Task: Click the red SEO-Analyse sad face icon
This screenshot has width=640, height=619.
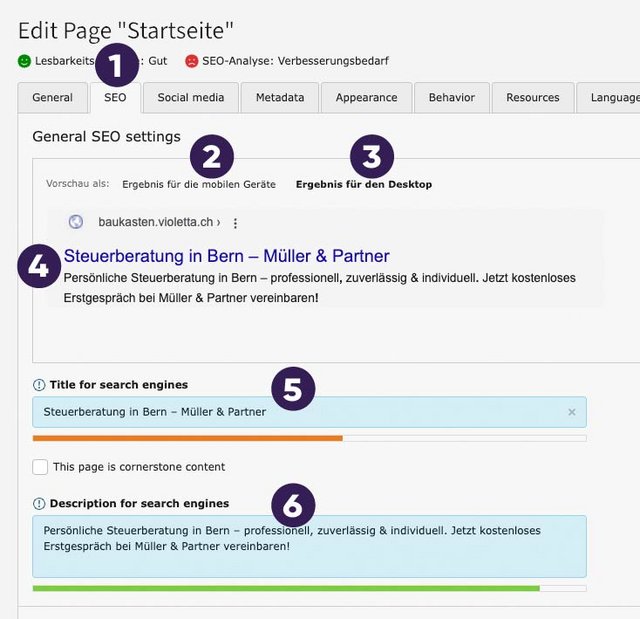Action: coord(191,61)
